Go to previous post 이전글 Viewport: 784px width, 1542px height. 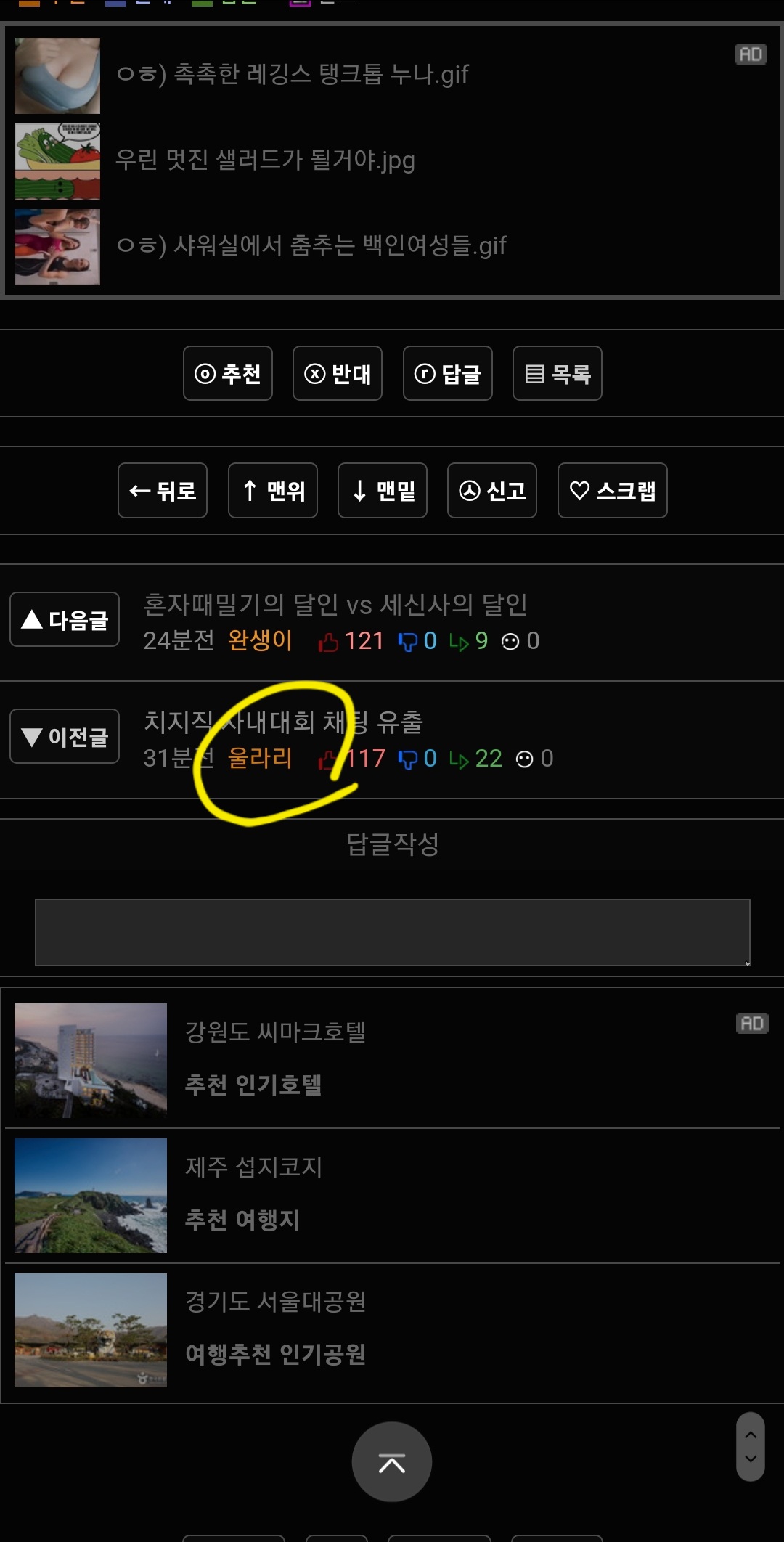tap(65, 736)
